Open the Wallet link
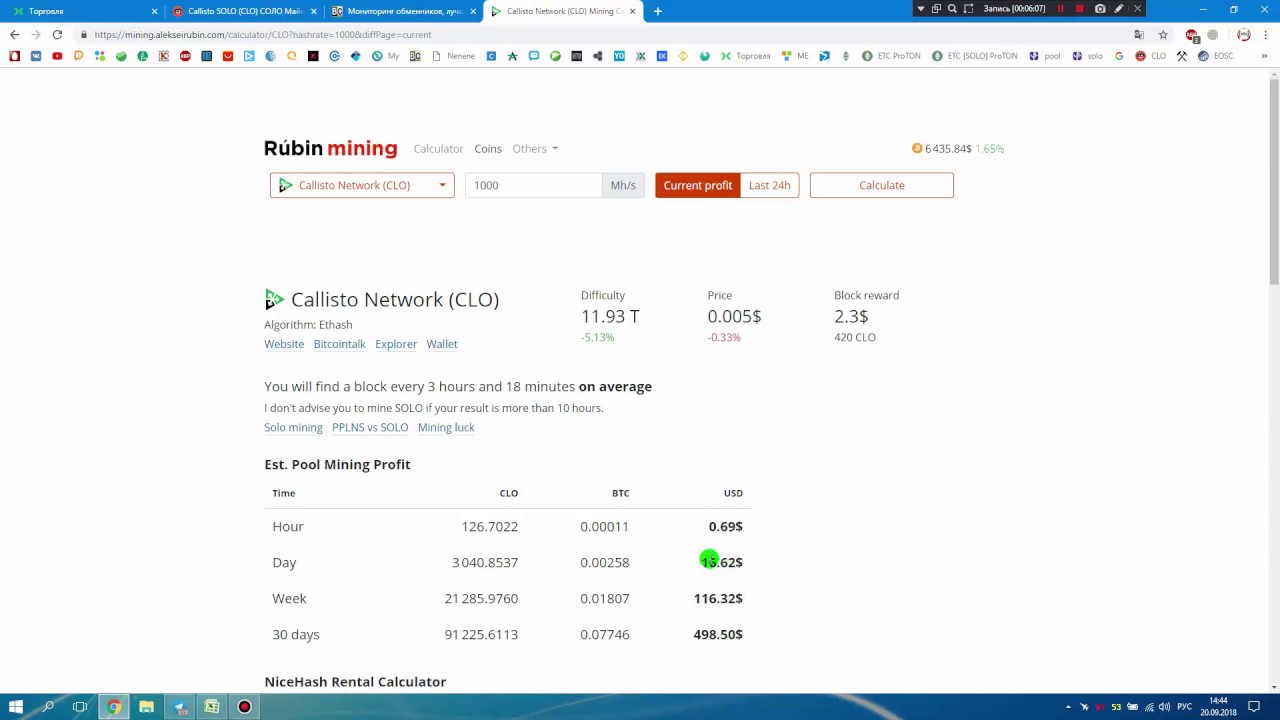 442,344
